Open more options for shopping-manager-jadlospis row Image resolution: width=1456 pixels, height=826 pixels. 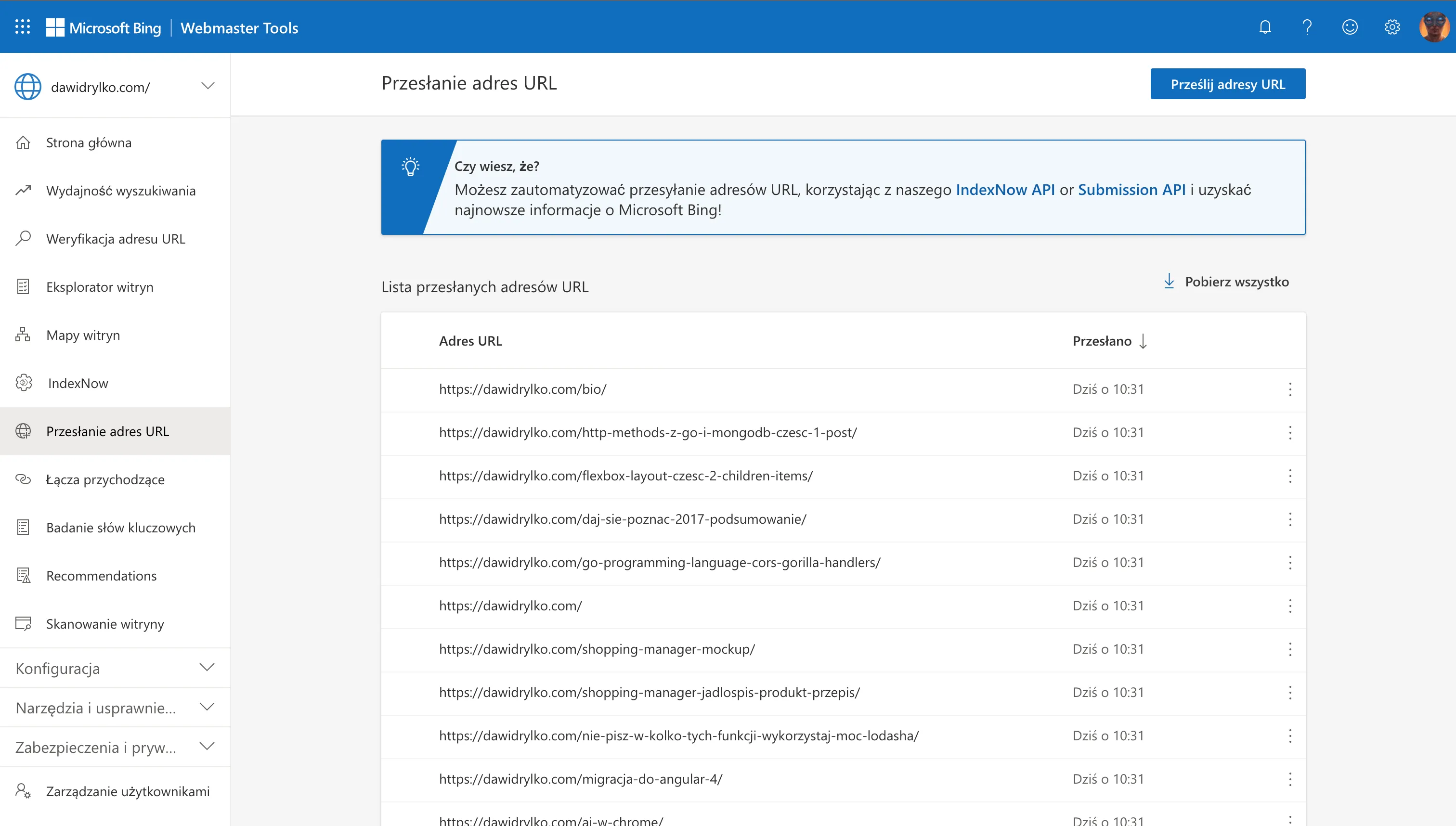tap(1290, 693)
